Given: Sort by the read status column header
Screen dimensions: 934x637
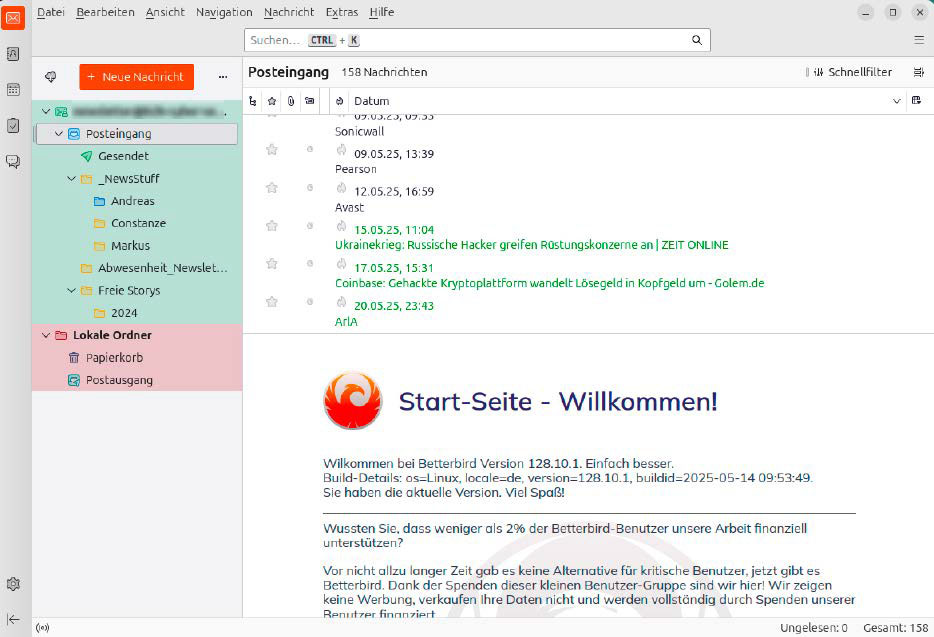Looking at the screenshot, I should point(310,101).
